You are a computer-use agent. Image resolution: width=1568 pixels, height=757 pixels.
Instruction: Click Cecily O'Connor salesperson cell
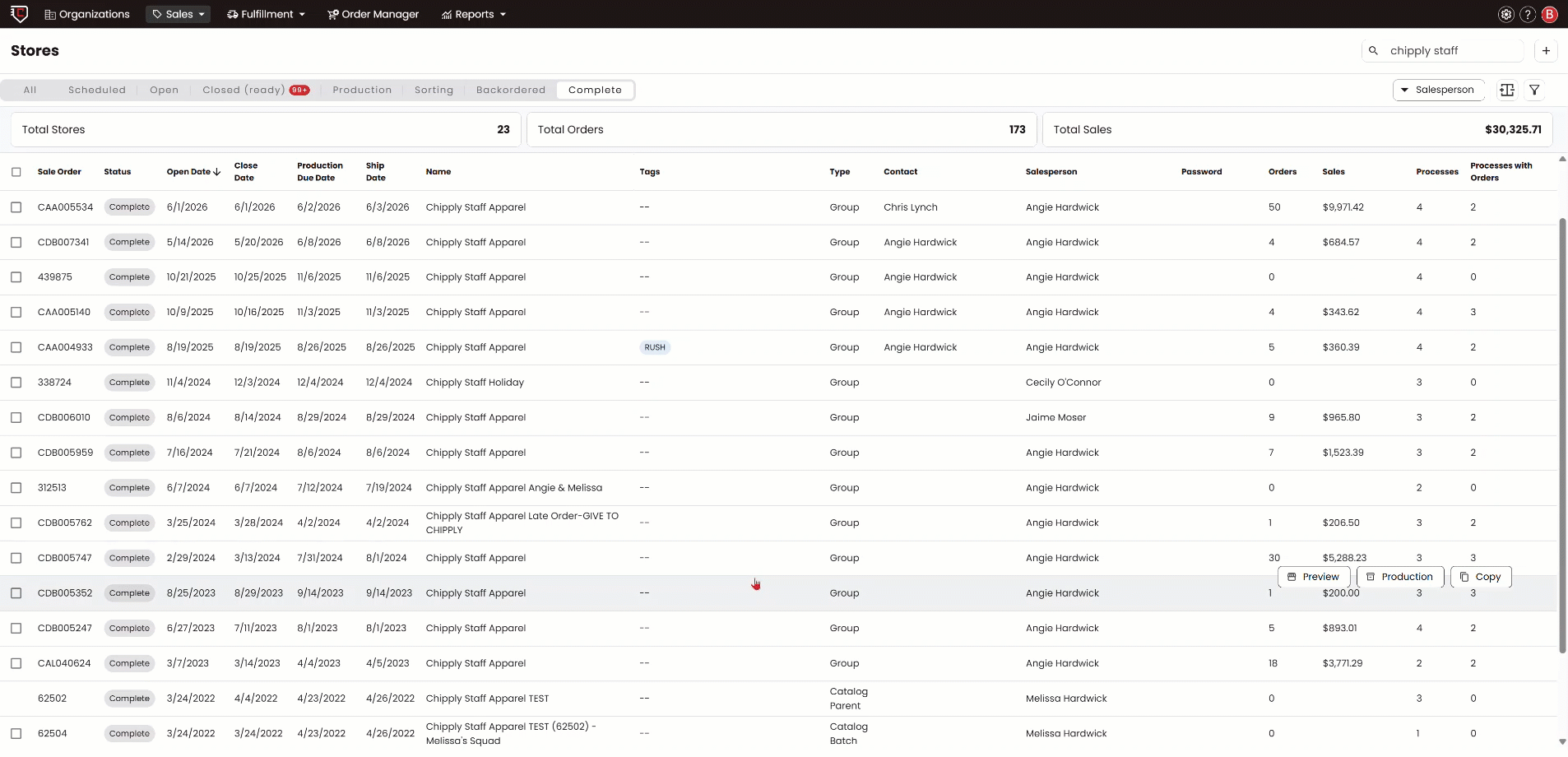coord(1063,383)
